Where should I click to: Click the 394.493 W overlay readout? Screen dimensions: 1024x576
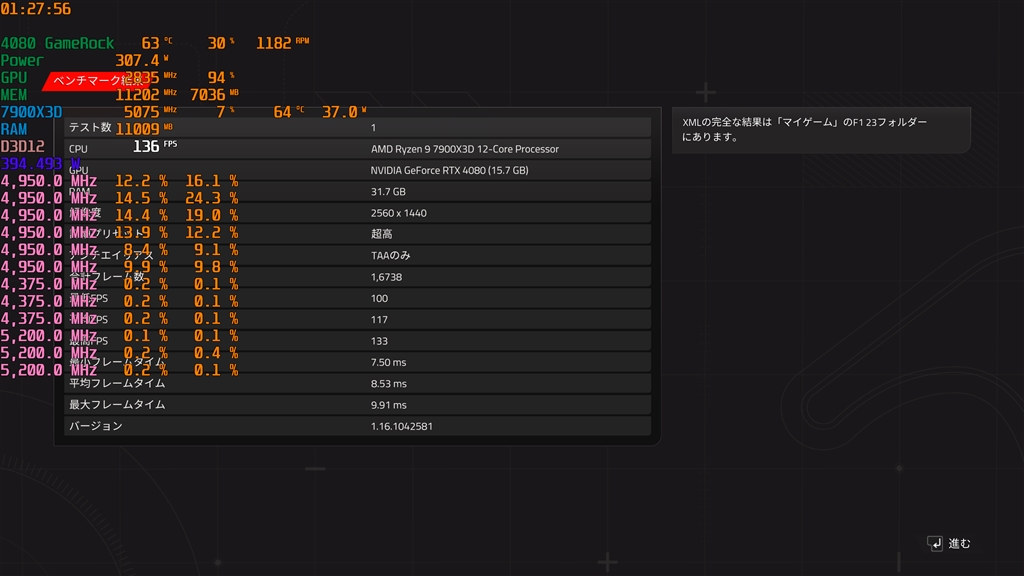[x=40, y=163]
